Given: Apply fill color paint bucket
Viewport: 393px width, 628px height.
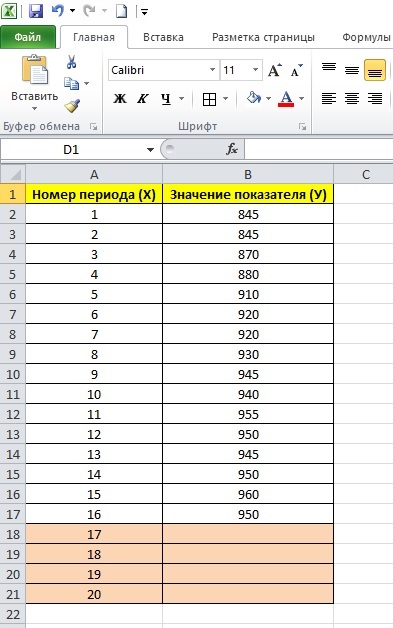Looking at the screenshot, I should click(254, 98).
